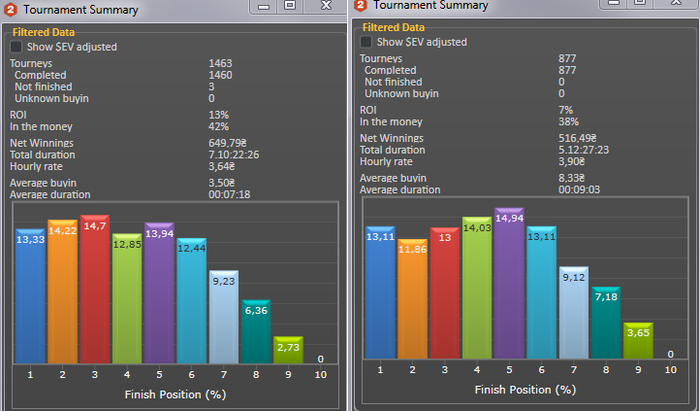Click orange bar 14,22 in left chart
This screenshot has width=700, height=411.
click(62, 291)
